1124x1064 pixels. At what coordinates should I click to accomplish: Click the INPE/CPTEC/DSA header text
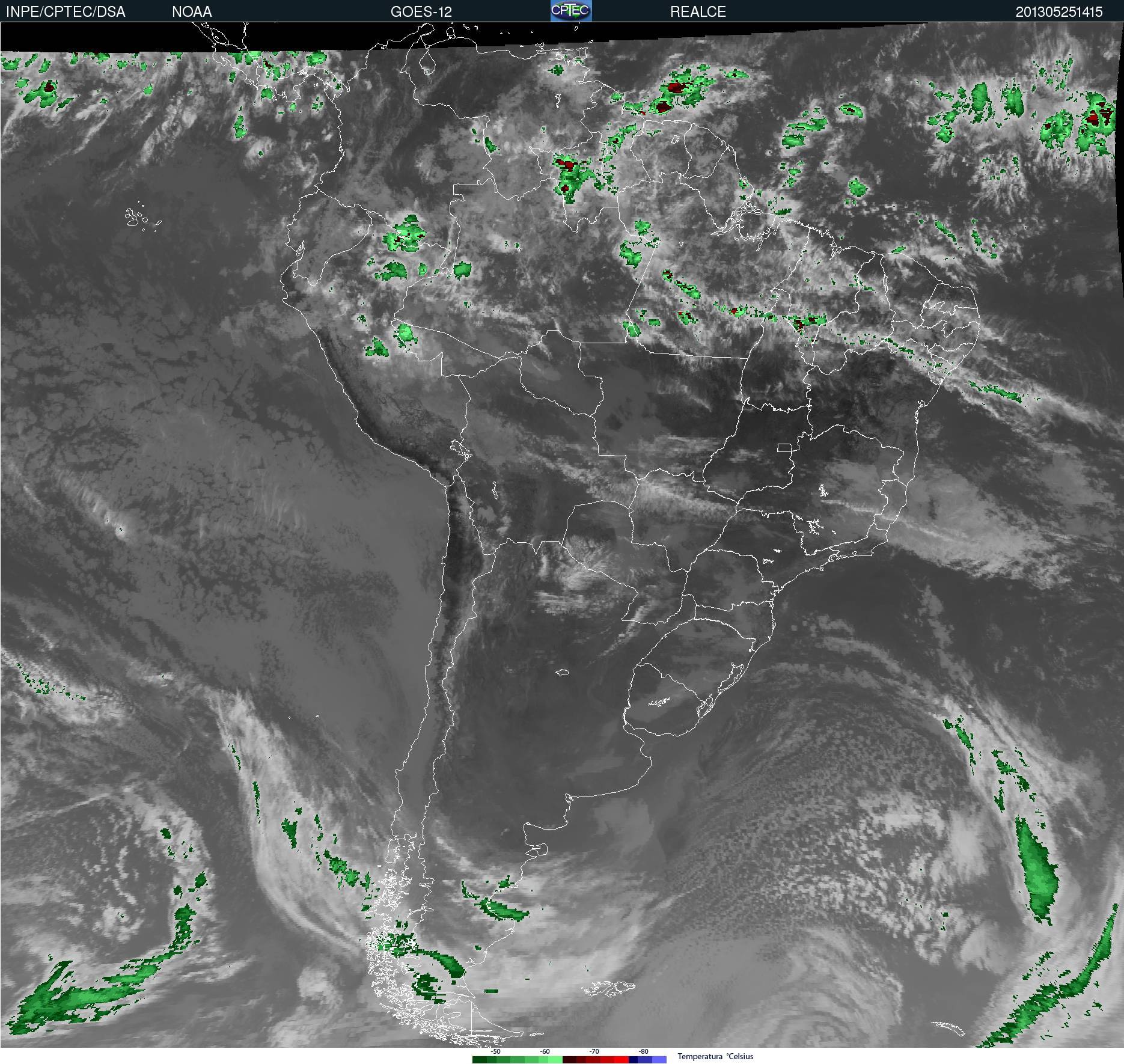point(66,11)
